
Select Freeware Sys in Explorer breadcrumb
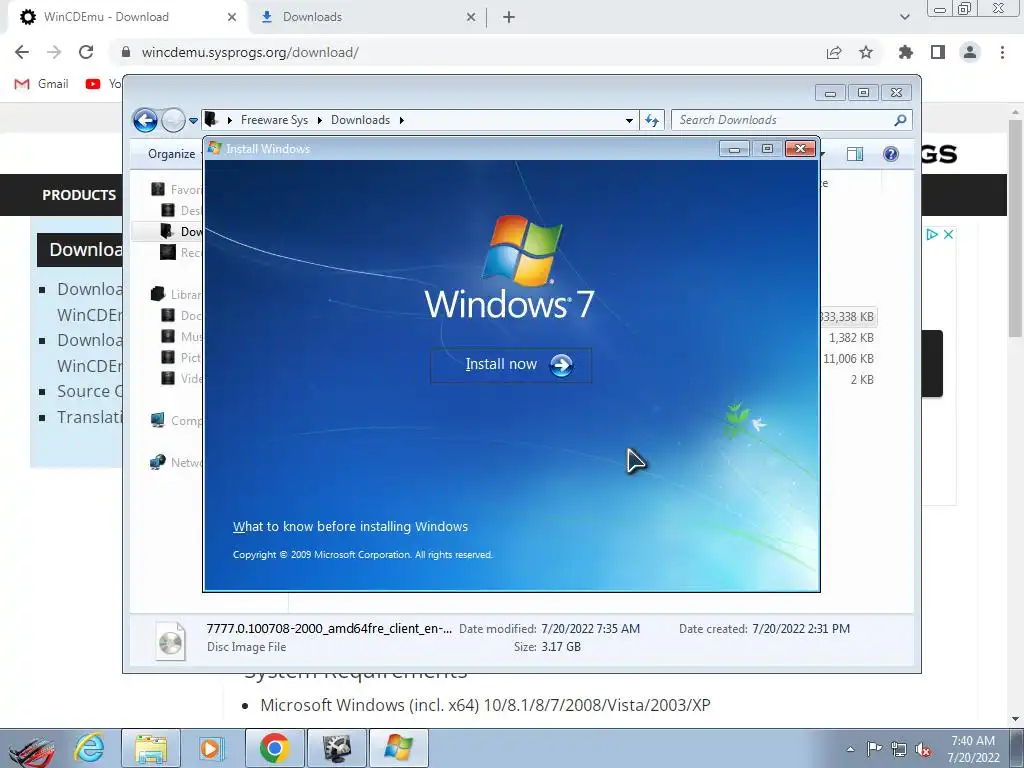(x=274, y=120)
